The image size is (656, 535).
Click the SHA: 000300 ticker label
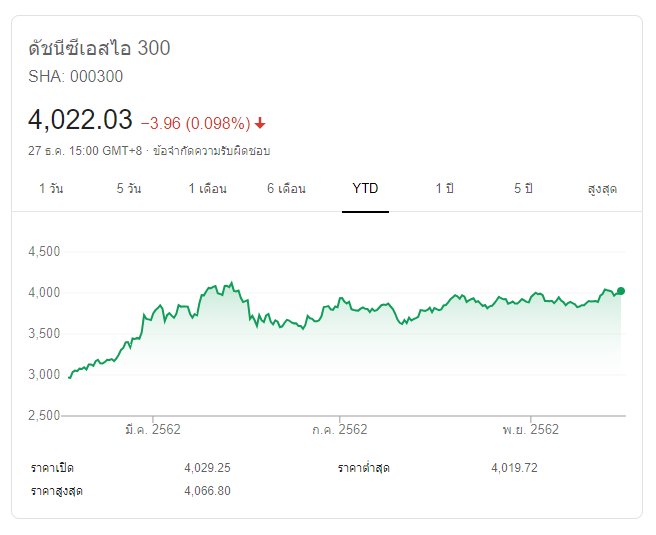click(x=76, y=76)
